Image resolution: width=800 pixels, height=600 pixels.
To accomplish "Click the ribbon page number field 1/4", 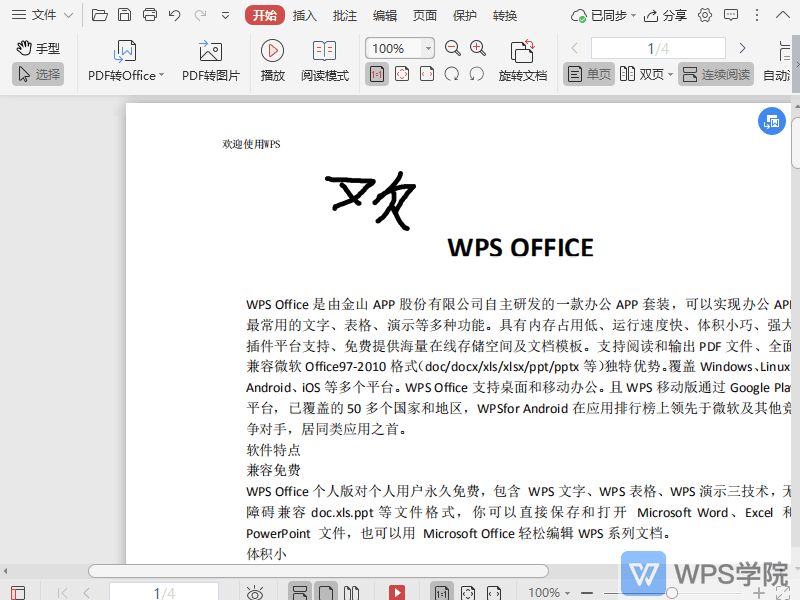I will (658, 48).
